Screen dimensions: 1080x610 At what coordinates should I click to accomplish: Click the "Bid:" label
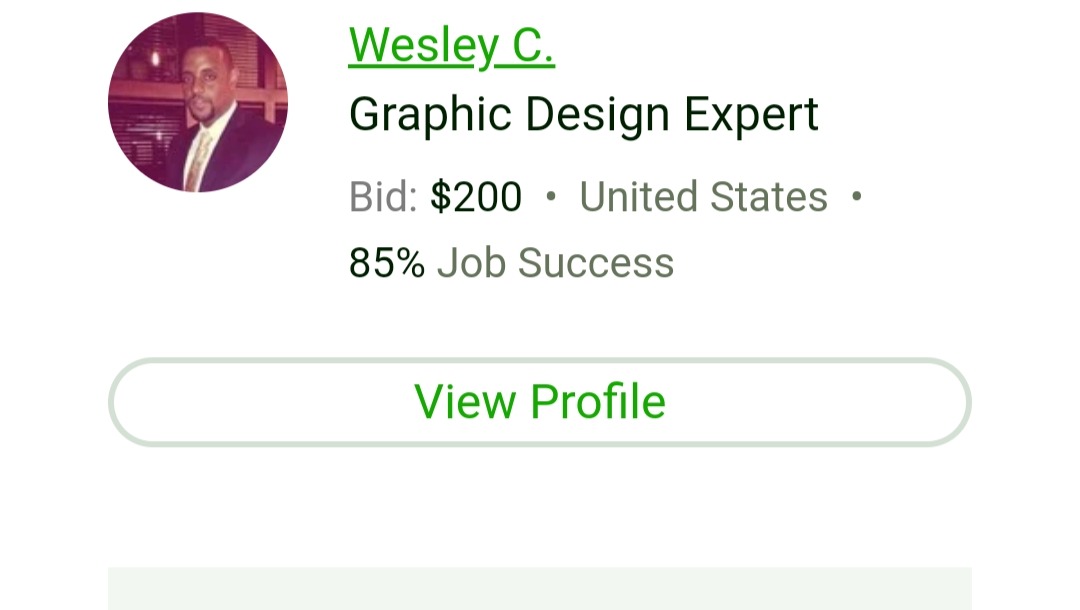point(383,197)
